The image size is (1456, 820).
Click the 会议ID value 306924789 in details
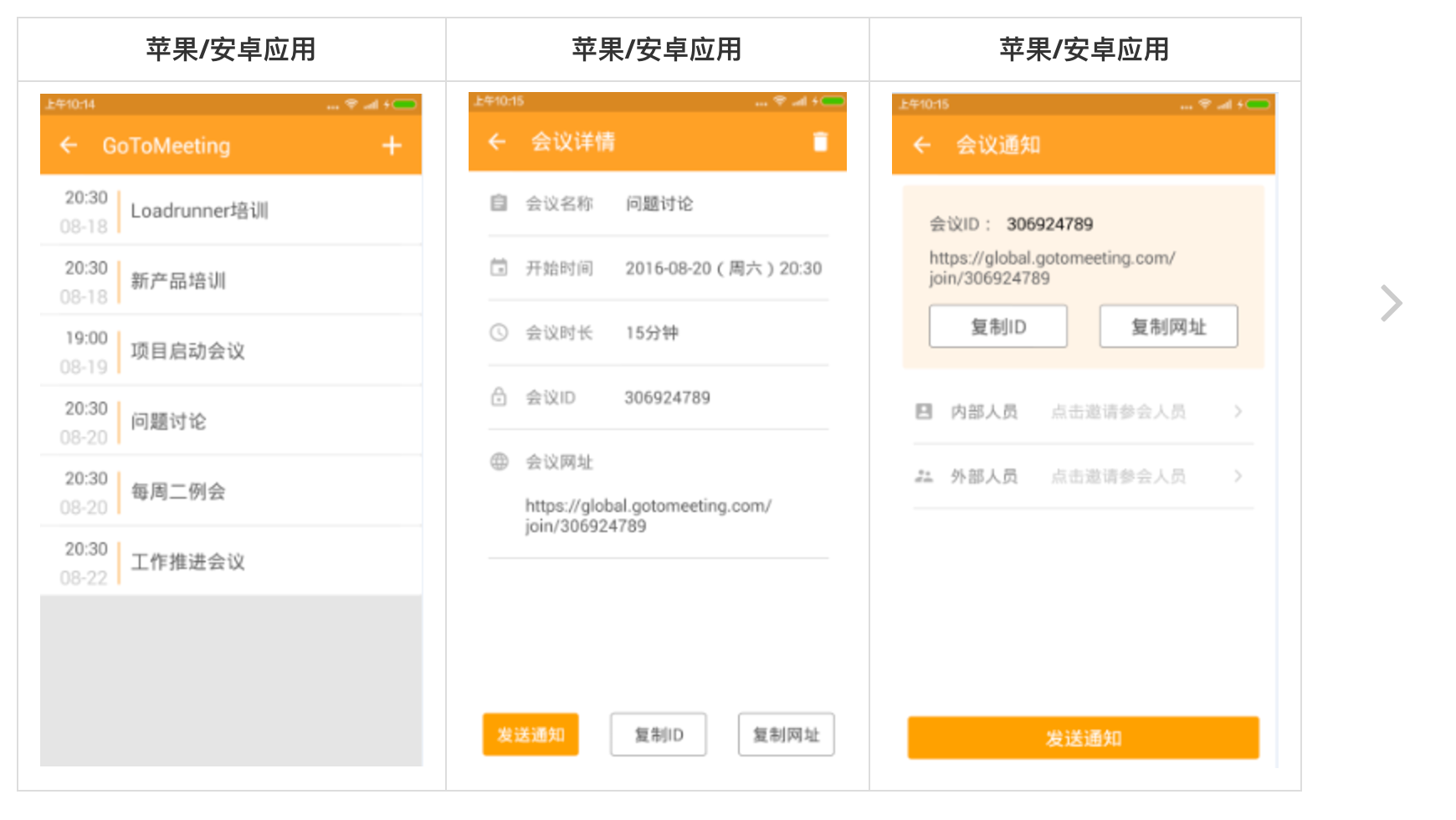pyautogui.click(x=667, y=397)
